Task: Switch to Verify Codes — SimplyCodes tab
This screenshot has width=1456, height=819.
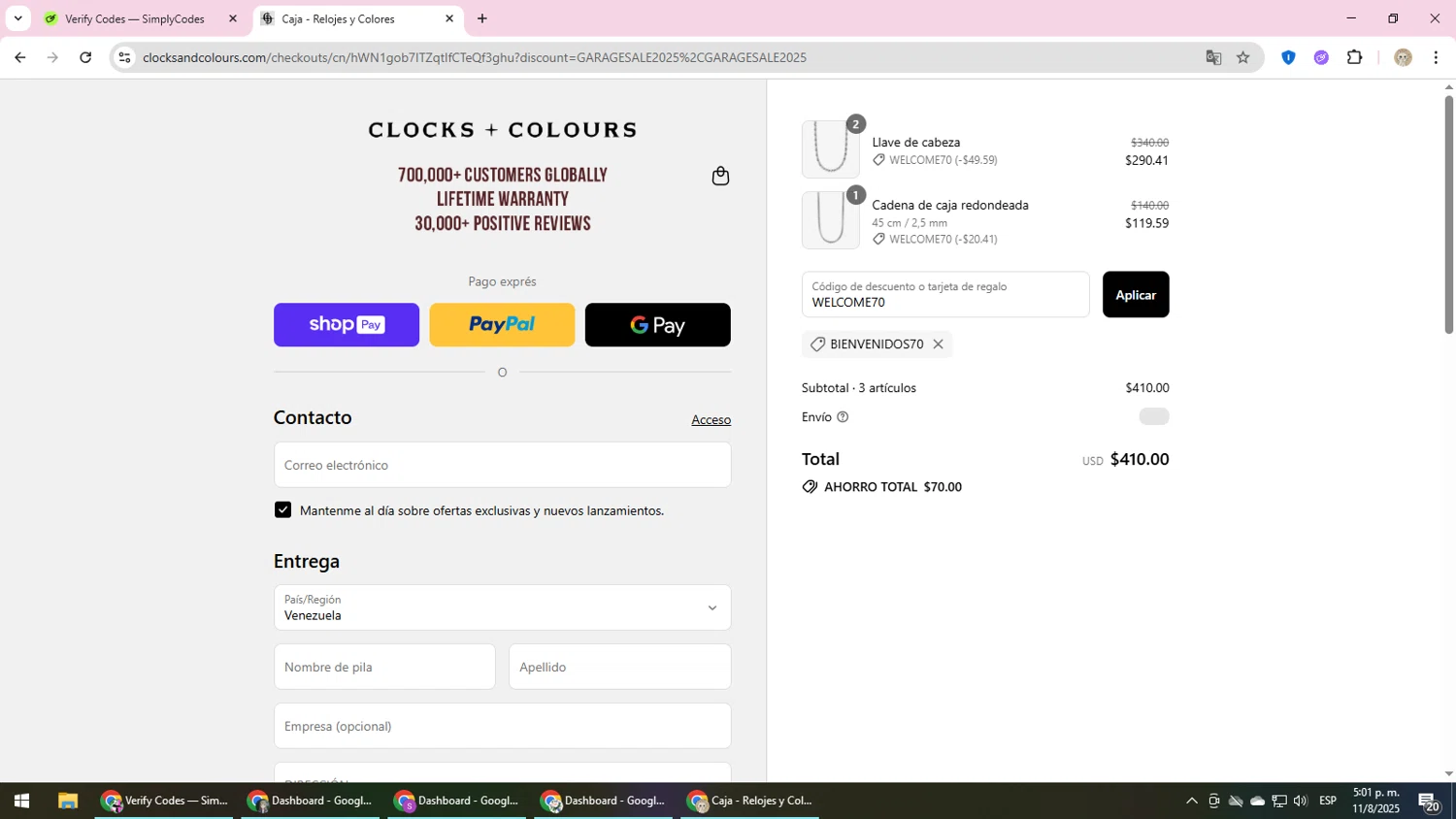Action: 135,18
